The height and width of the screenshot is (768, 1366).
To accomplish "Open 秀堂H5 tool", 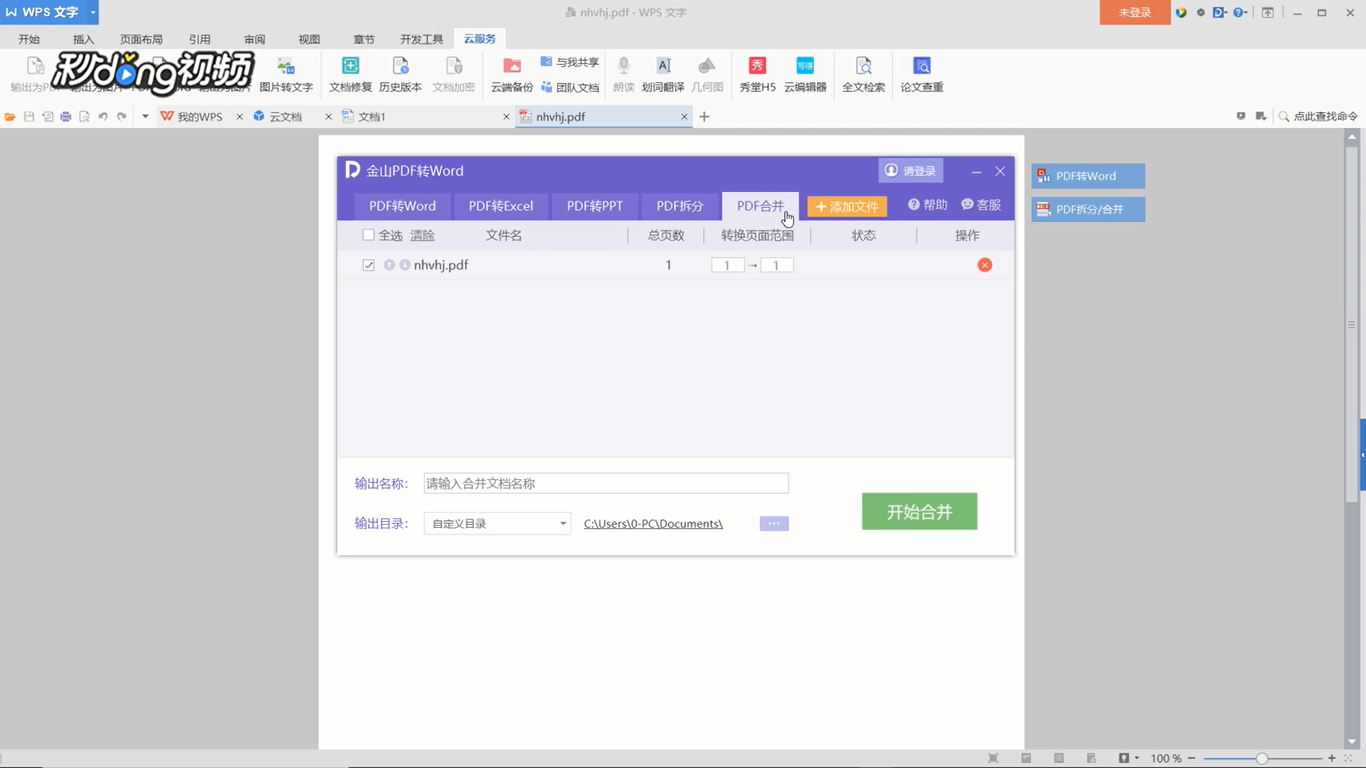I will coord(757,75).
